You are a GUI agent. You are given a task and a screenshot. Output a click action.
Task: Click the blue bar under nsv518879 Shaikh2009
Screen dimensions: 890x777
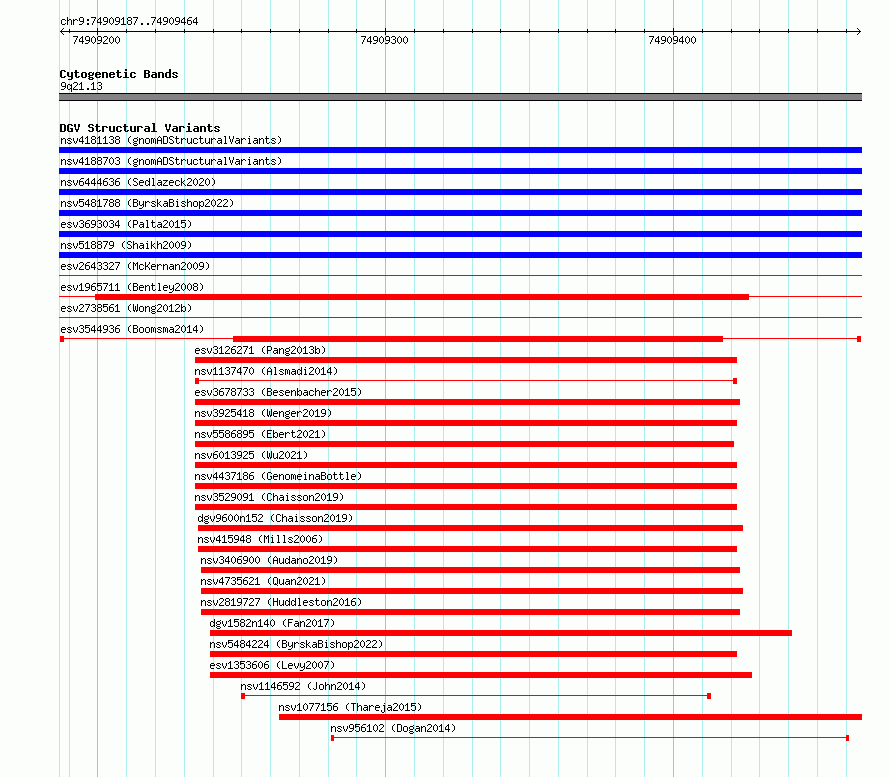(460, 255)
